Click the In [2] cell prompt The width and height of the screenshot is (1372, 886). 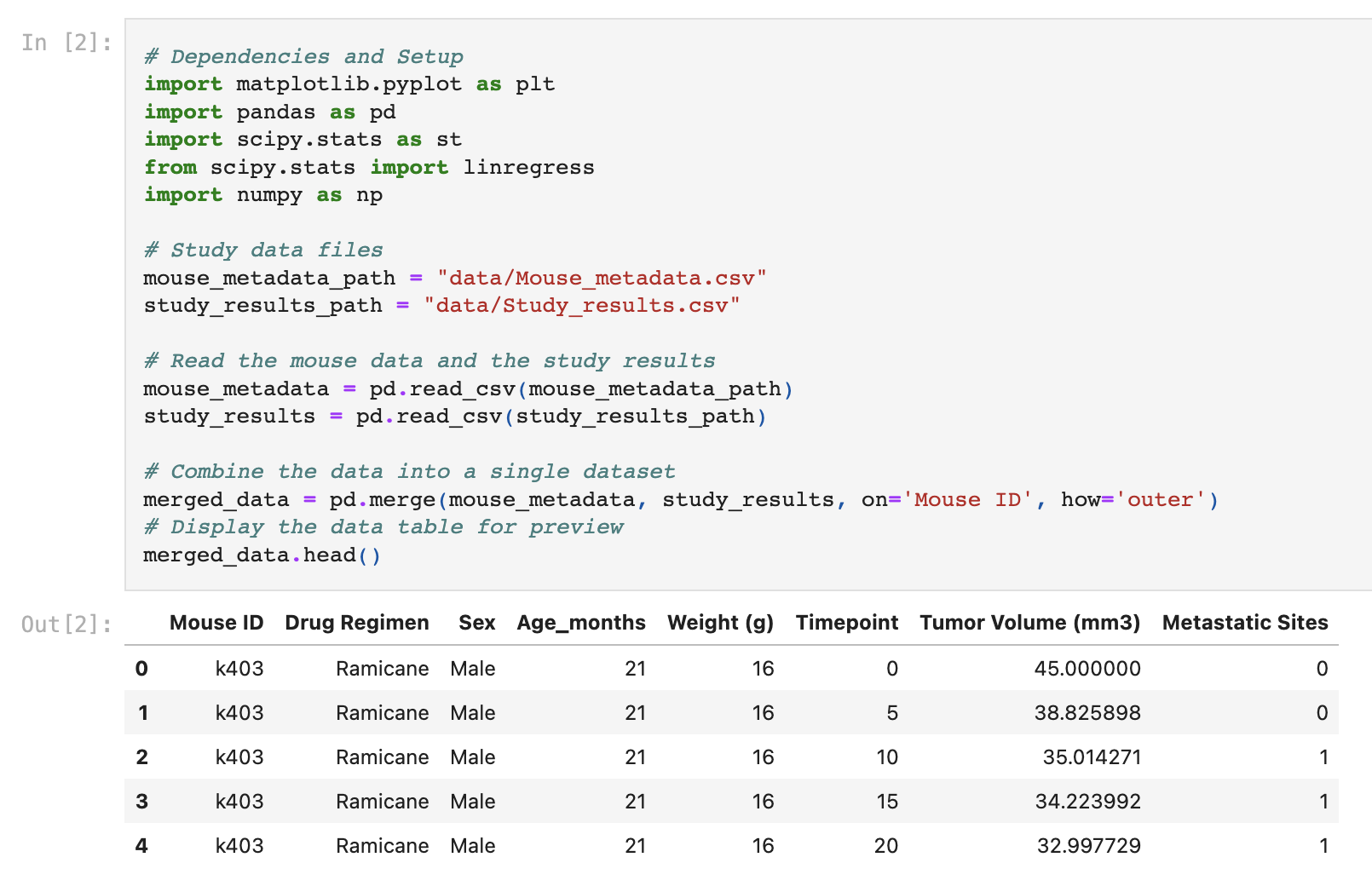pyautogui.click(x=66, y=43)
